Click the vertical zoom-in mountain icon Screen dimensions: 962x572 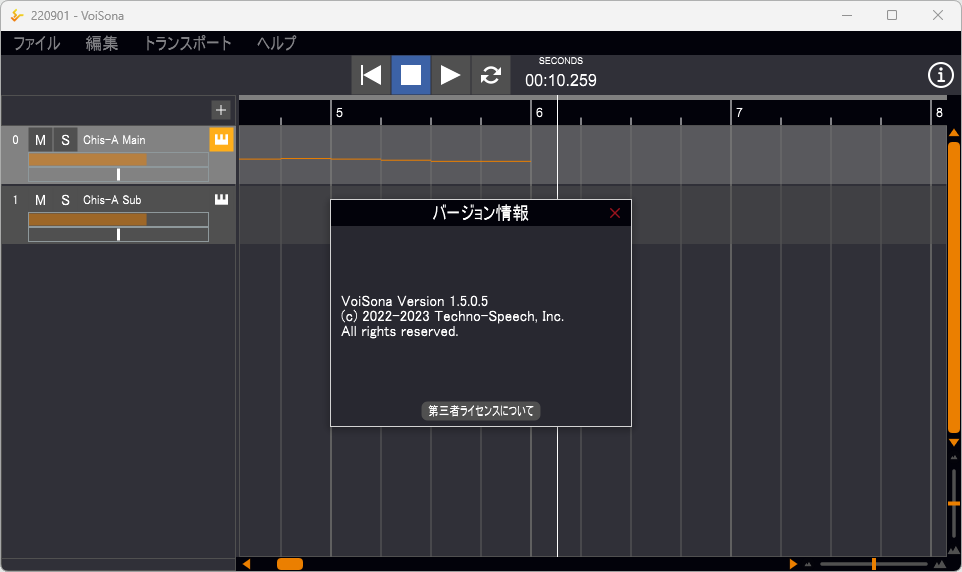953,550
